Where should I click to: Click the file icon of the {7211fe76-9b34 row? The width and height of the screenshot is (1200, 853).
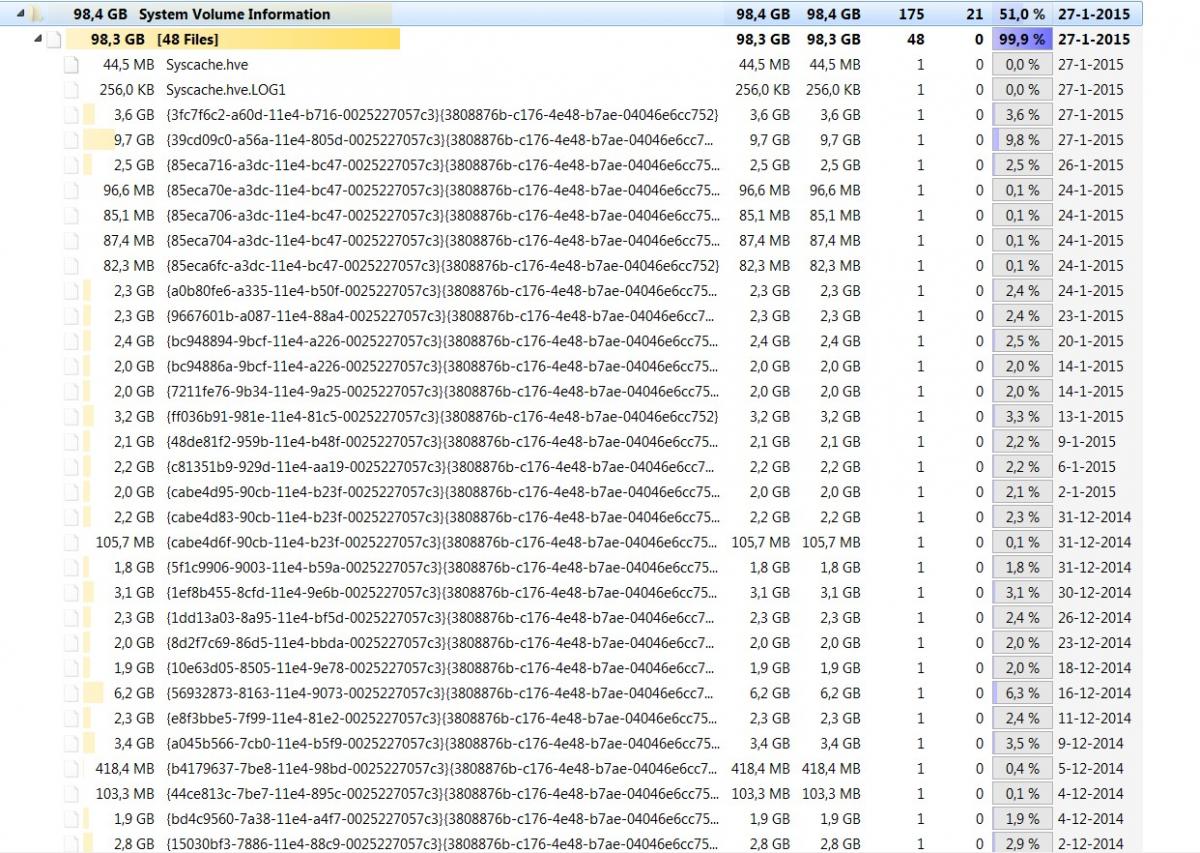click(70, 391)
